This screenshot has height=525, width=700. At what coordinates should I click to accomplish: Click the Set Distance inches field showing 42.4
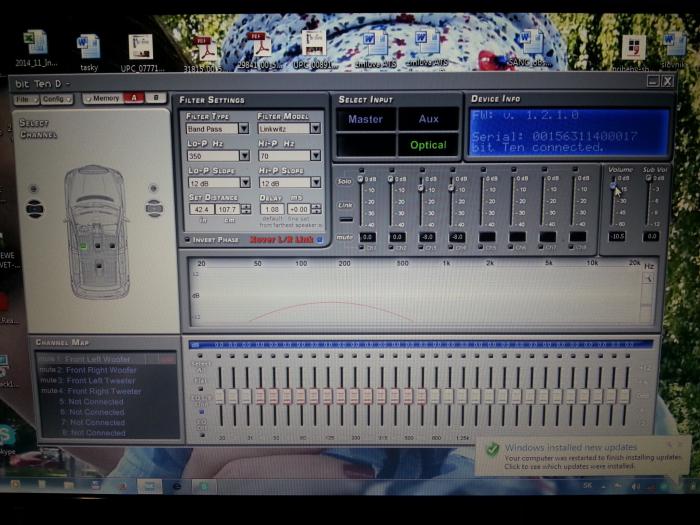pos(201,209)
